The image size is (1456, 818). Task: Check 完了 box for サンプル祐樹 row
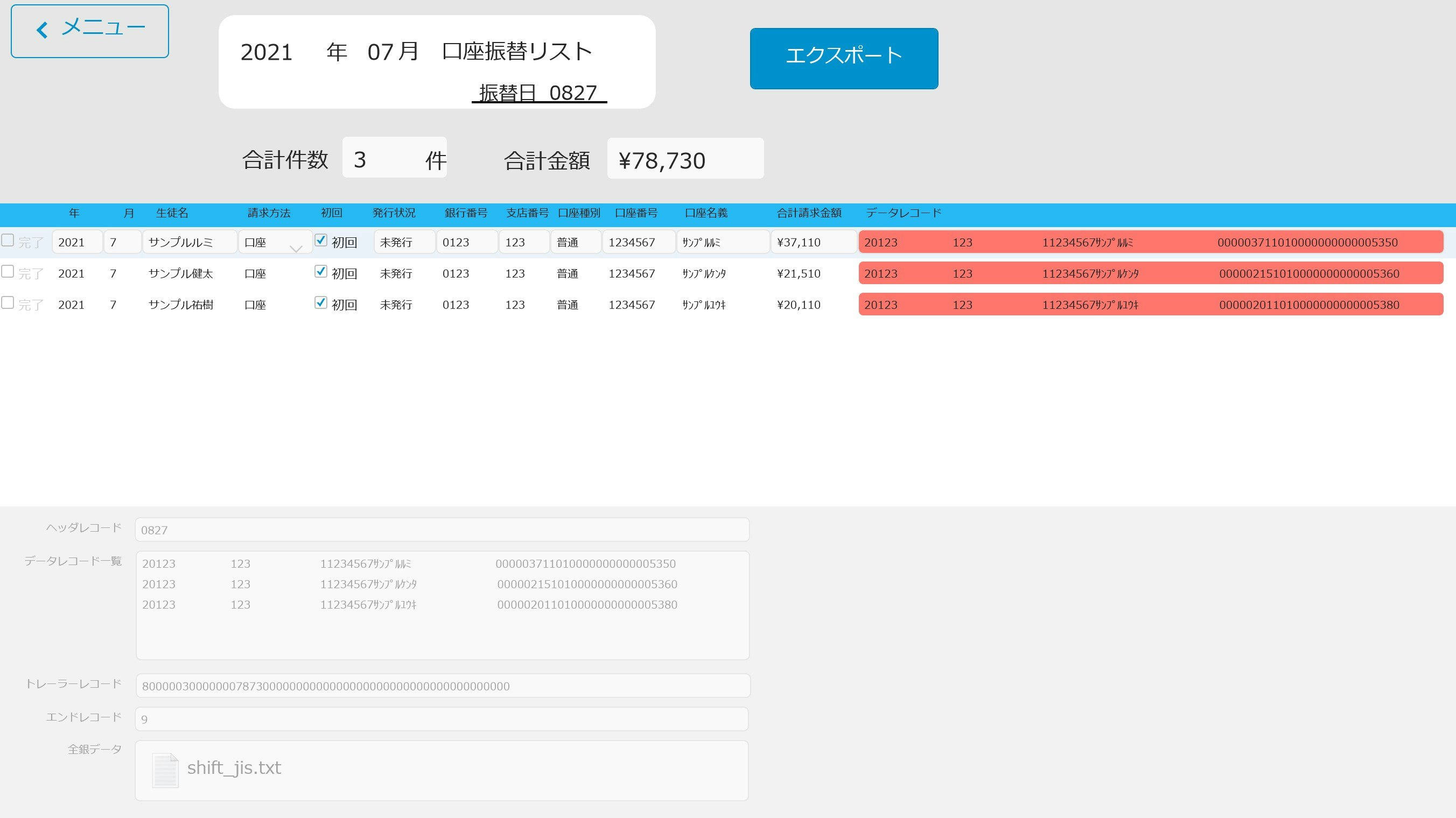(8, 303)
